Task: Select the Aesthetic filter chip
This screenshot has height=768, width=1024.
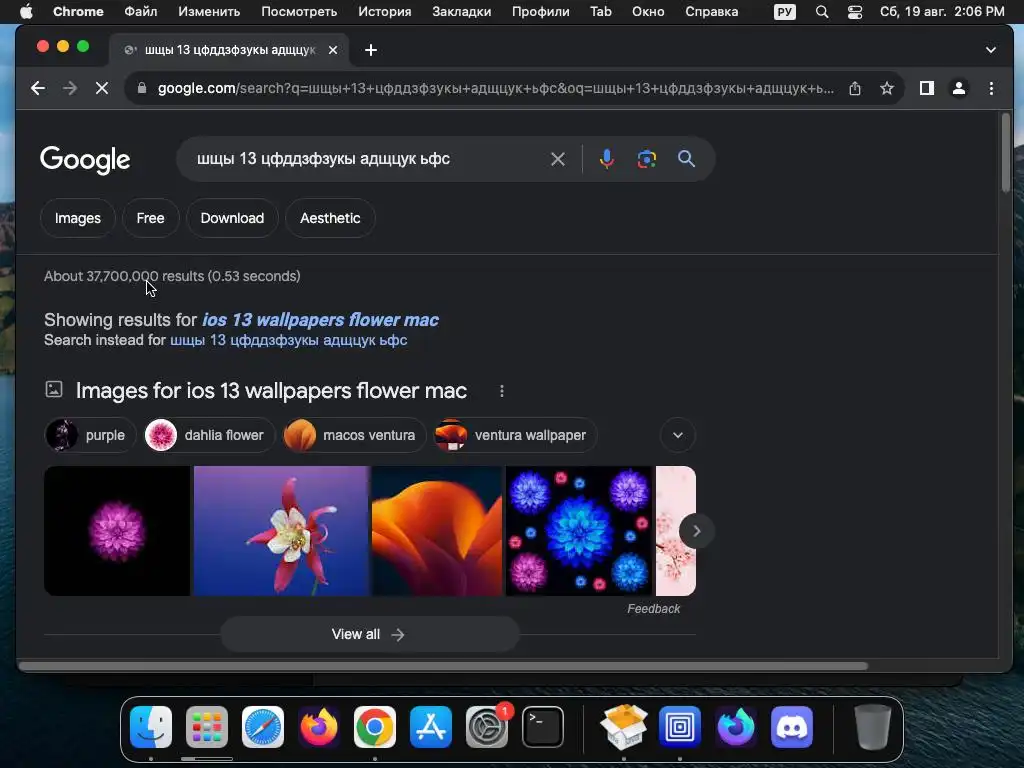Action: click(330, 218)
